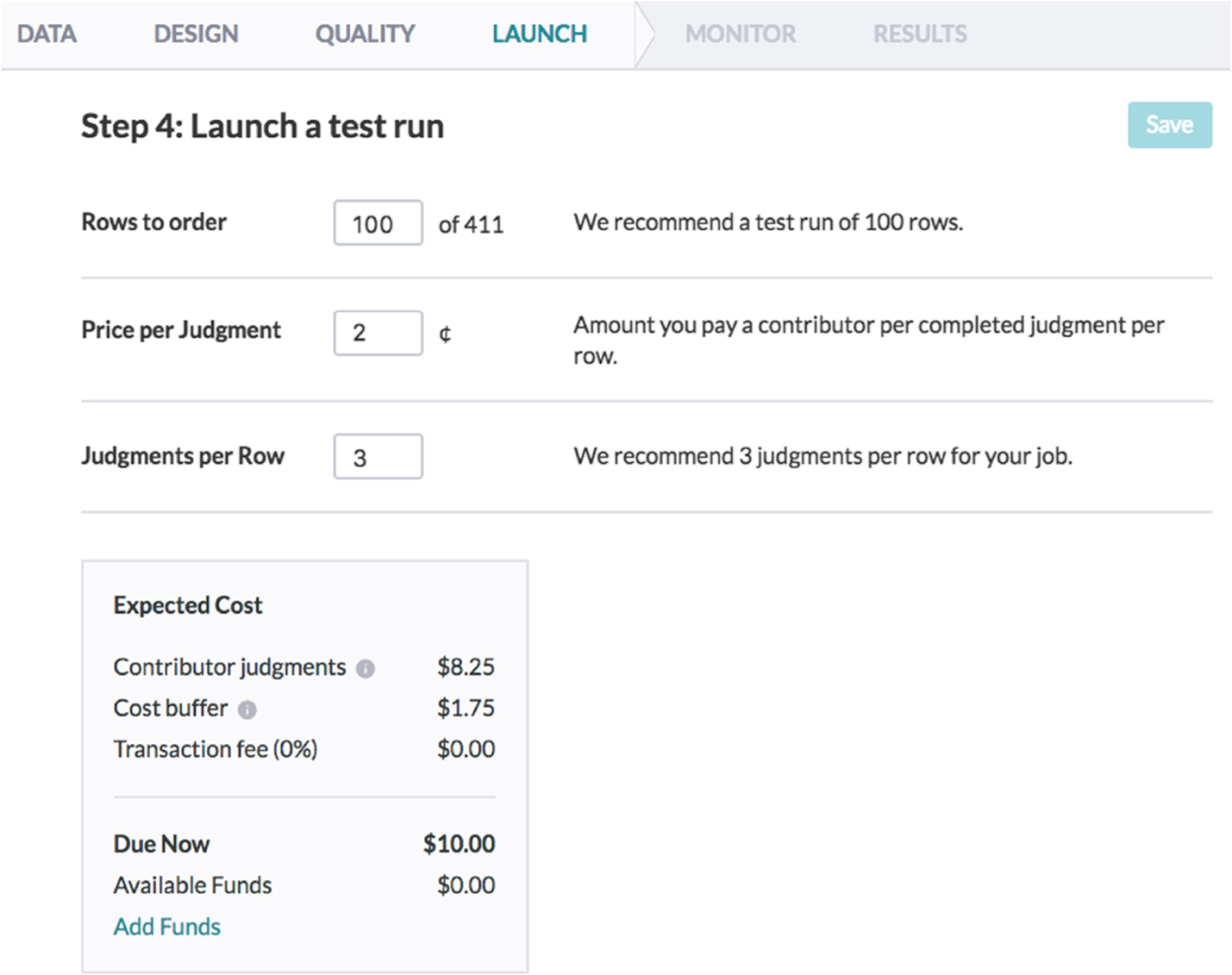Screen dimensions: 1232x975
Task: Select the 'Cost buffer' label
Action: (171, 709)
